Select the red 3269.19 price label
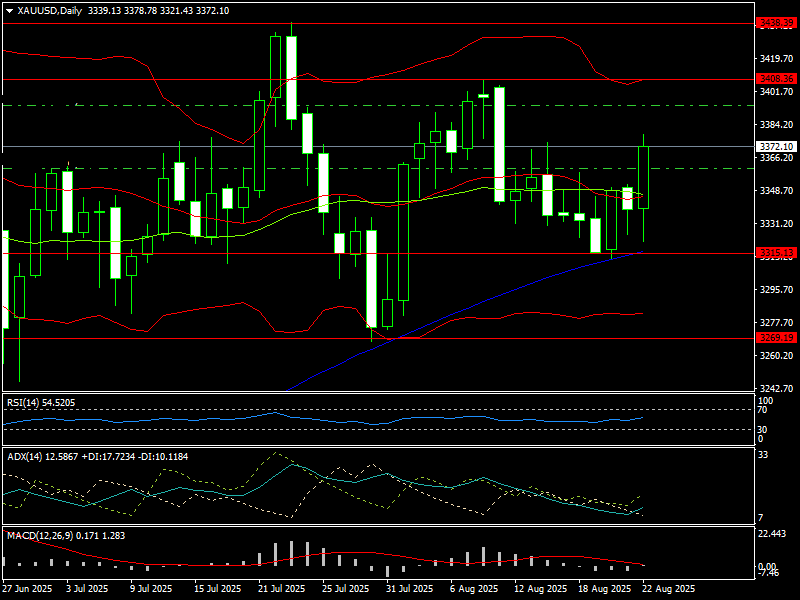Screen dimensions: 800x600 coord(776,338)
